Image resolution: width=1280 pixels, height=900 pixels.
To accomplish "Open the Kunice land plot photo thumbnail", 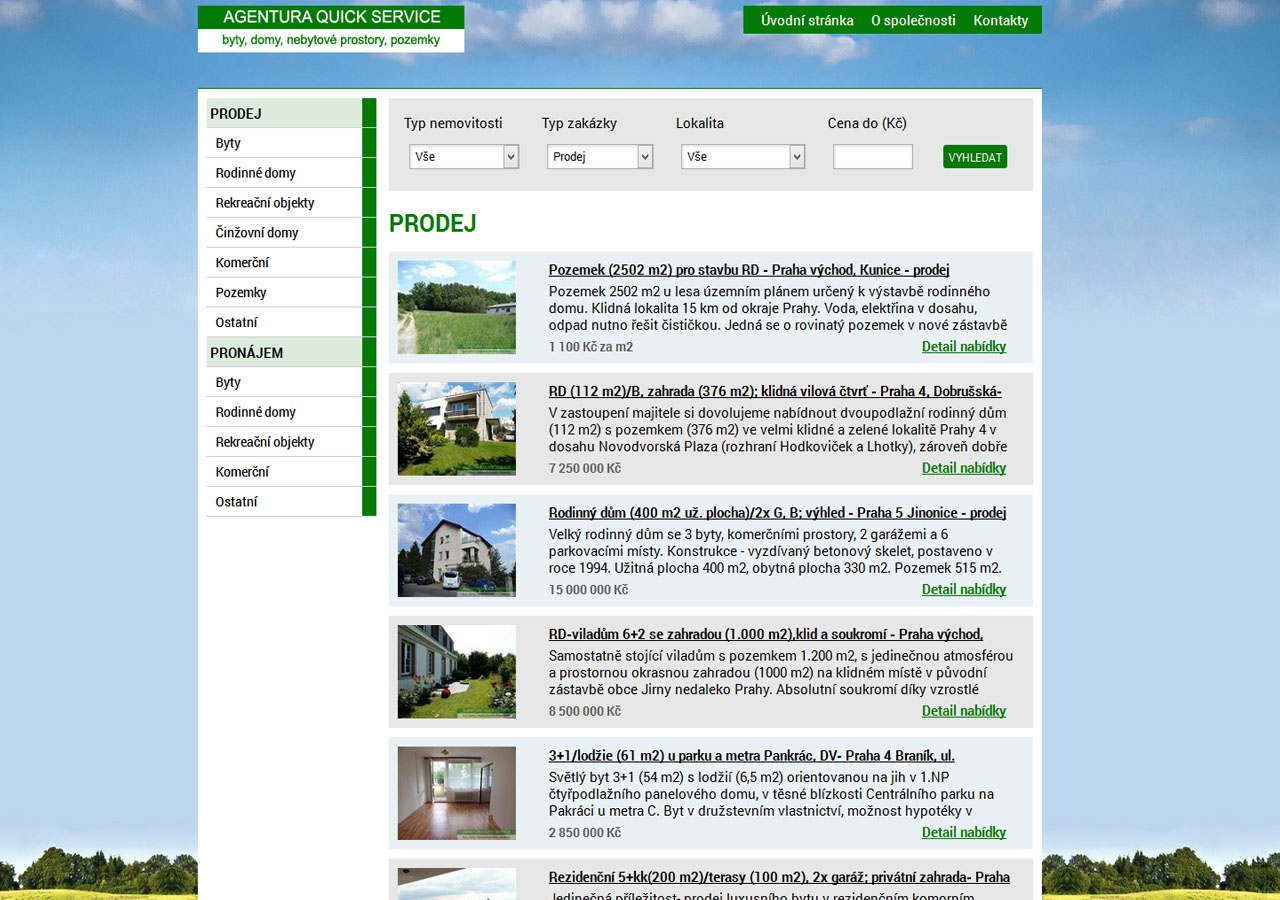I will 457,307.
